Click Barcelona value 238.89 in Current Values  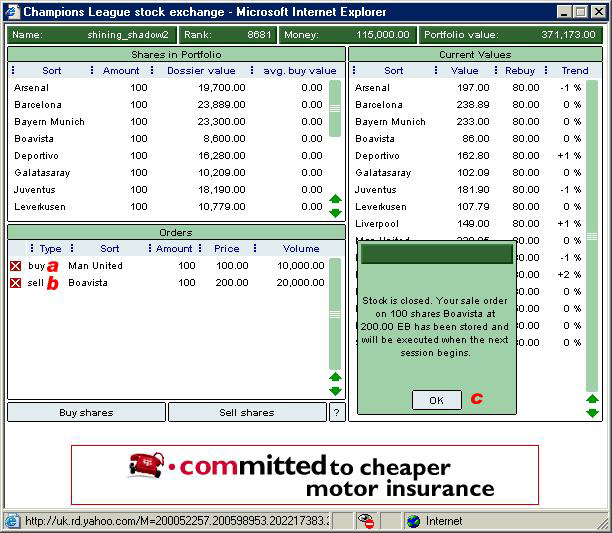point(473,105)
